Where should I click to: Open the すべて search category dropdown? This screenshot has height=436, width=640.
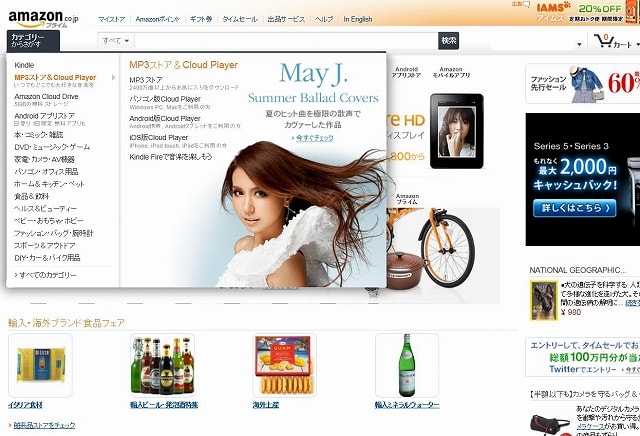(116, 41)
